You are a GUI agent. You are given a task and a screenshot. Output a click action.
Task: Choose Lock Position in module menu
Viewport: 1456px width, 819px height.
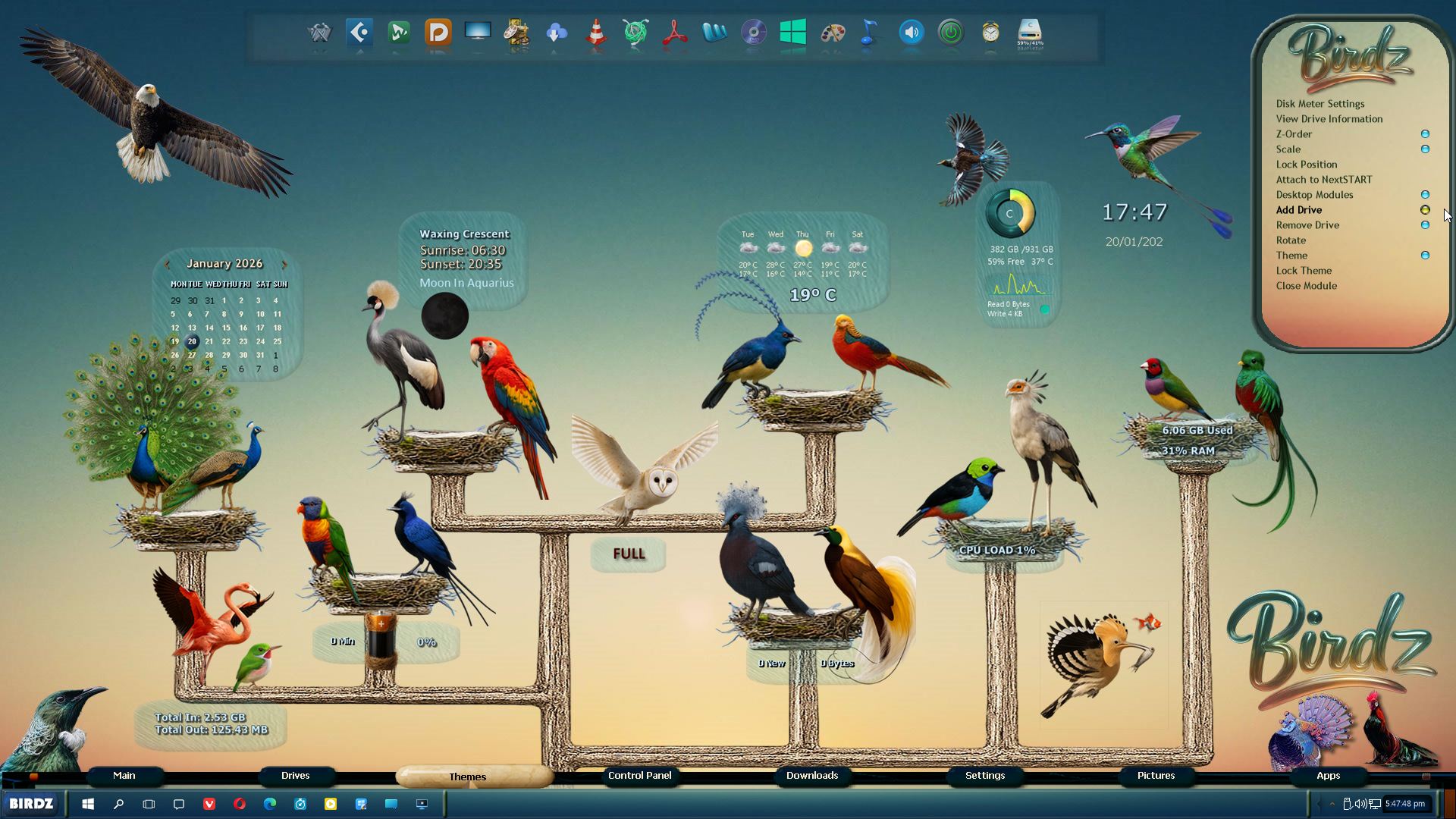[1306, 165]
